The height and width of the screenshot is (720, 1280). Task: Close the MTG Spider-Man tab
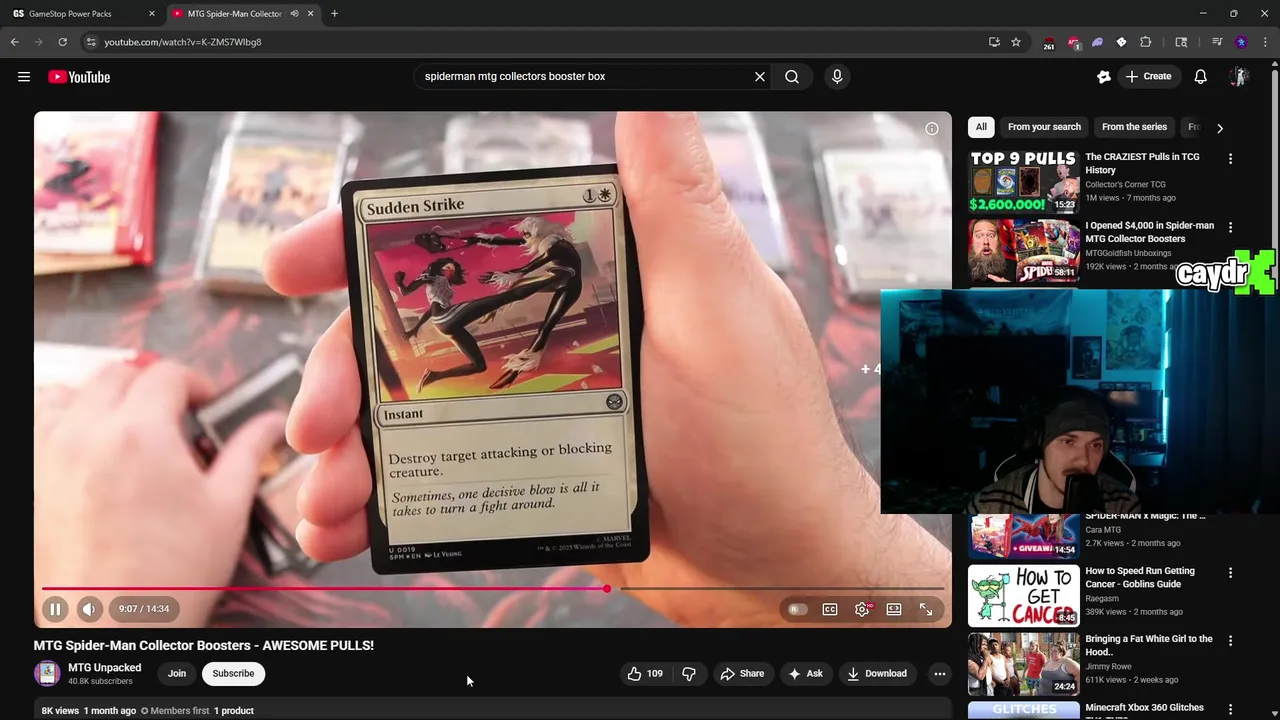[311, 14]
